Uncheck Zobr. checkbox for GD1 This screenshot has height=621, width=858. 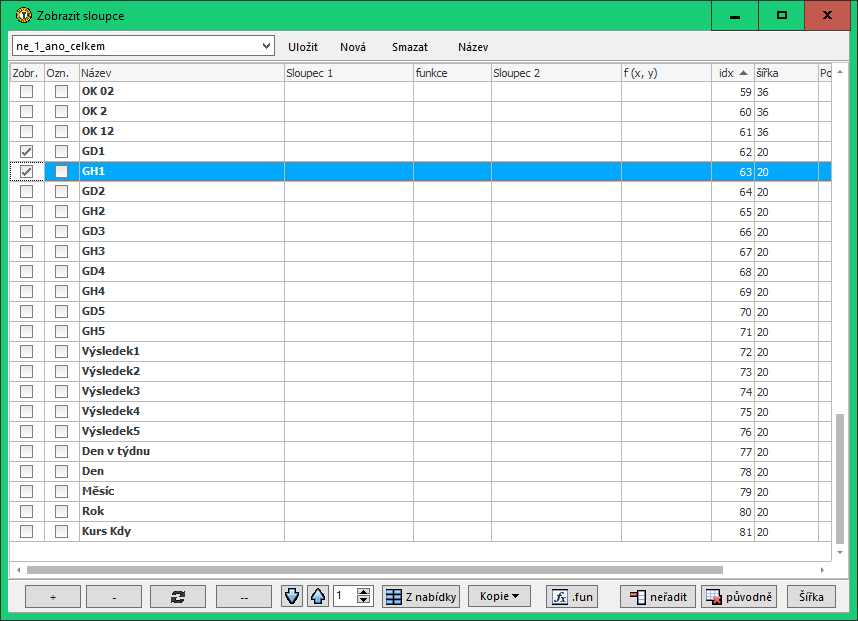pos(26,152)
